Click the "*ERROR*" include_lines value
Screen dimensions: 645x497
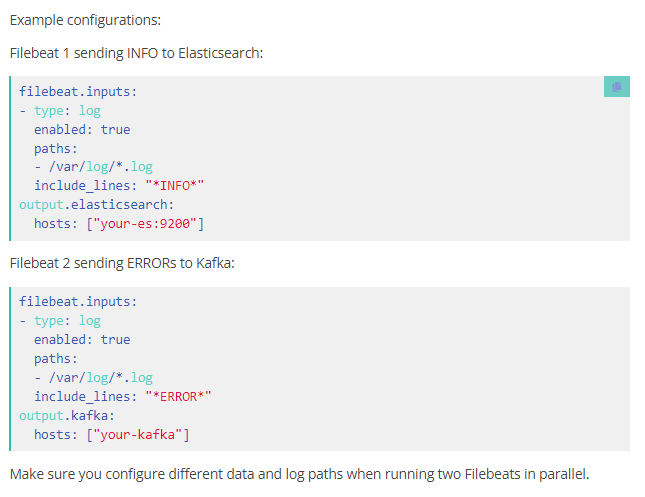pos(178,397)
